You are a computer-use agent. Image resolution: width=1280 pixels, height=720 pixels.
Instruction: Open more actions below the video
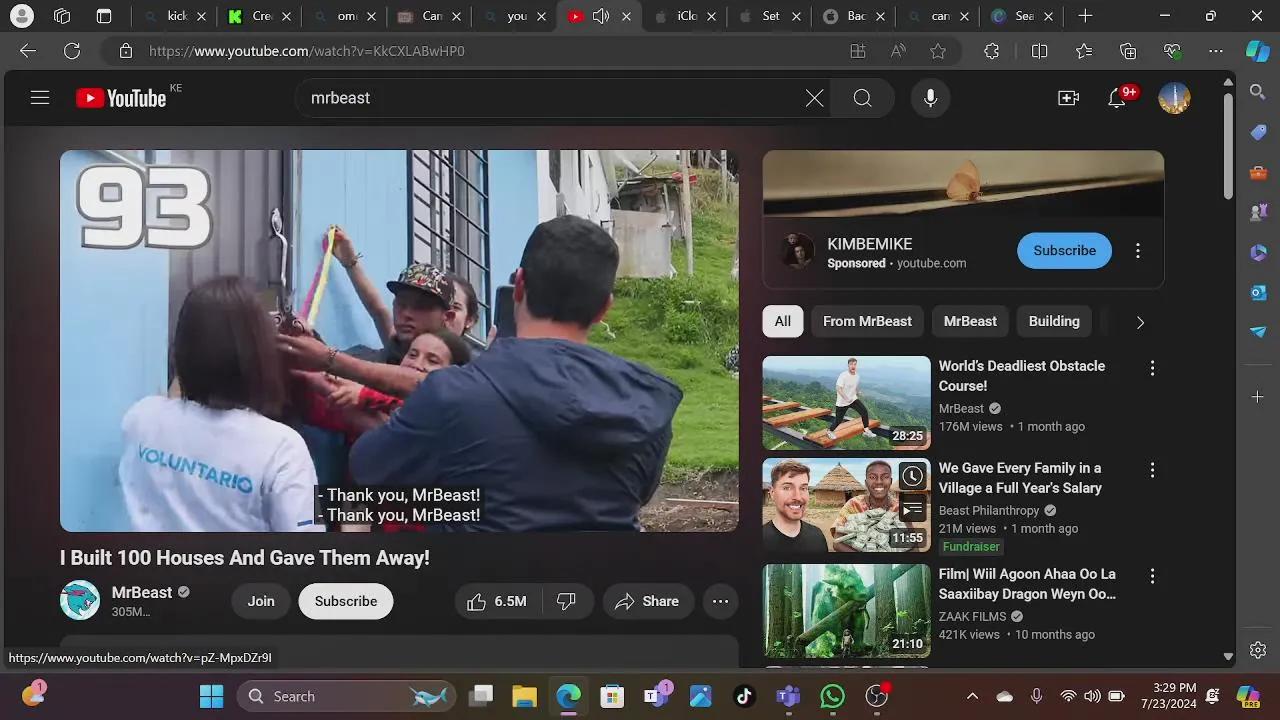[x=720, y=601]
